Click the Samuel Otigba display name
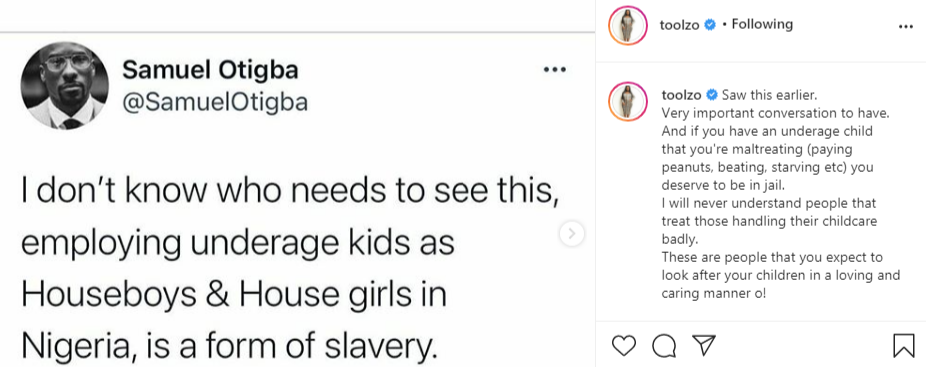Viewport: 926px width, 367px height. [210, 71]
